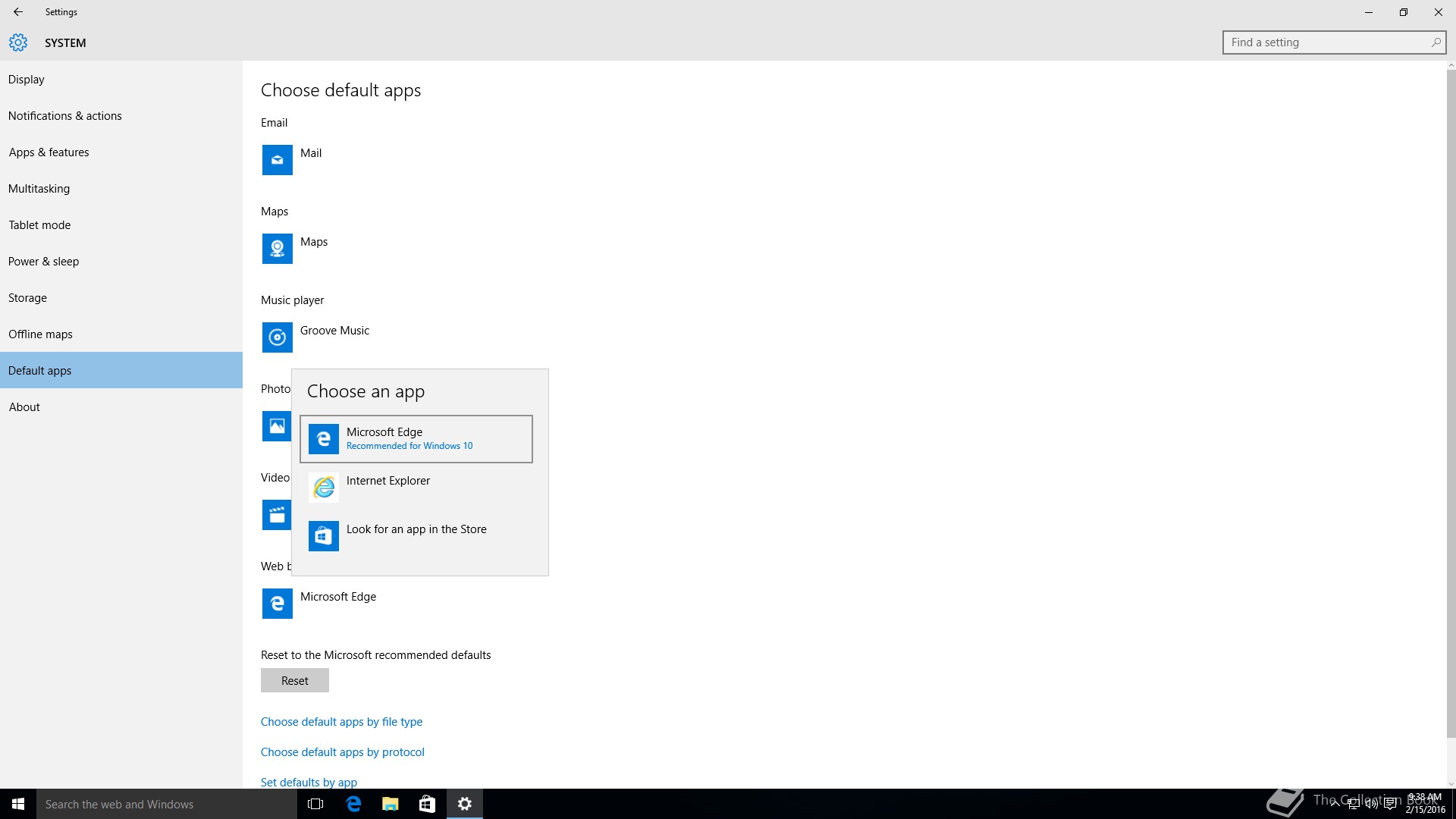Click the Find a setting search box
The image size is (1456, 819).
[1334, 42]
